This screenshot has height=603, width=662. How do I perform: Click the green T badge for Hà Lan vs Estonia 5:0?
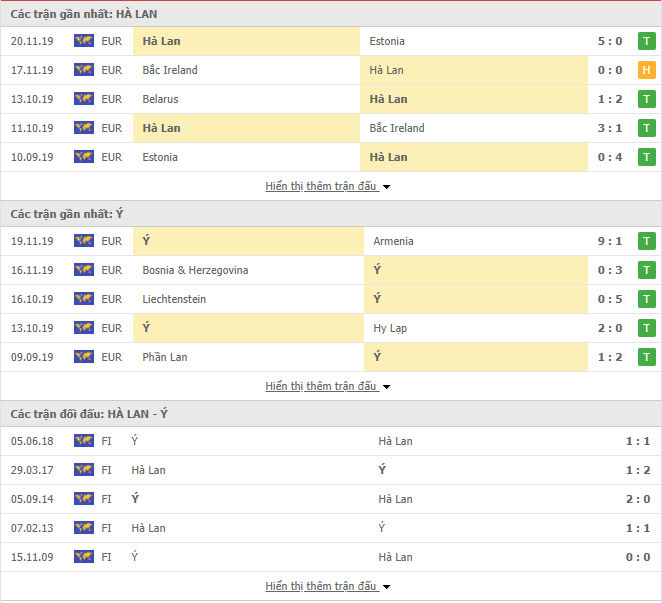[x=646, y=41]
